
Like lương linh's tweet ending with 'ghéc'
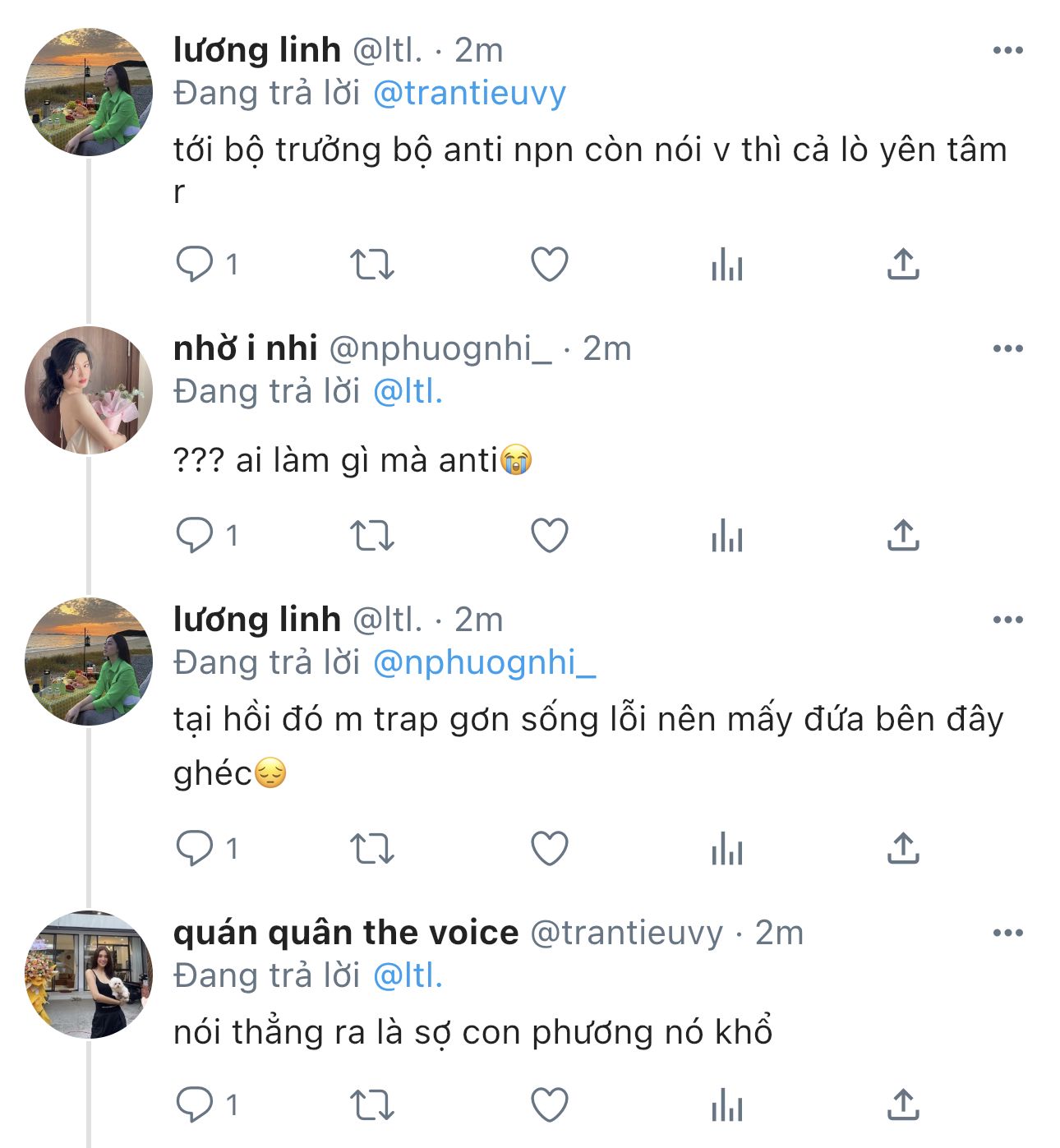click(x=550, y=849)
